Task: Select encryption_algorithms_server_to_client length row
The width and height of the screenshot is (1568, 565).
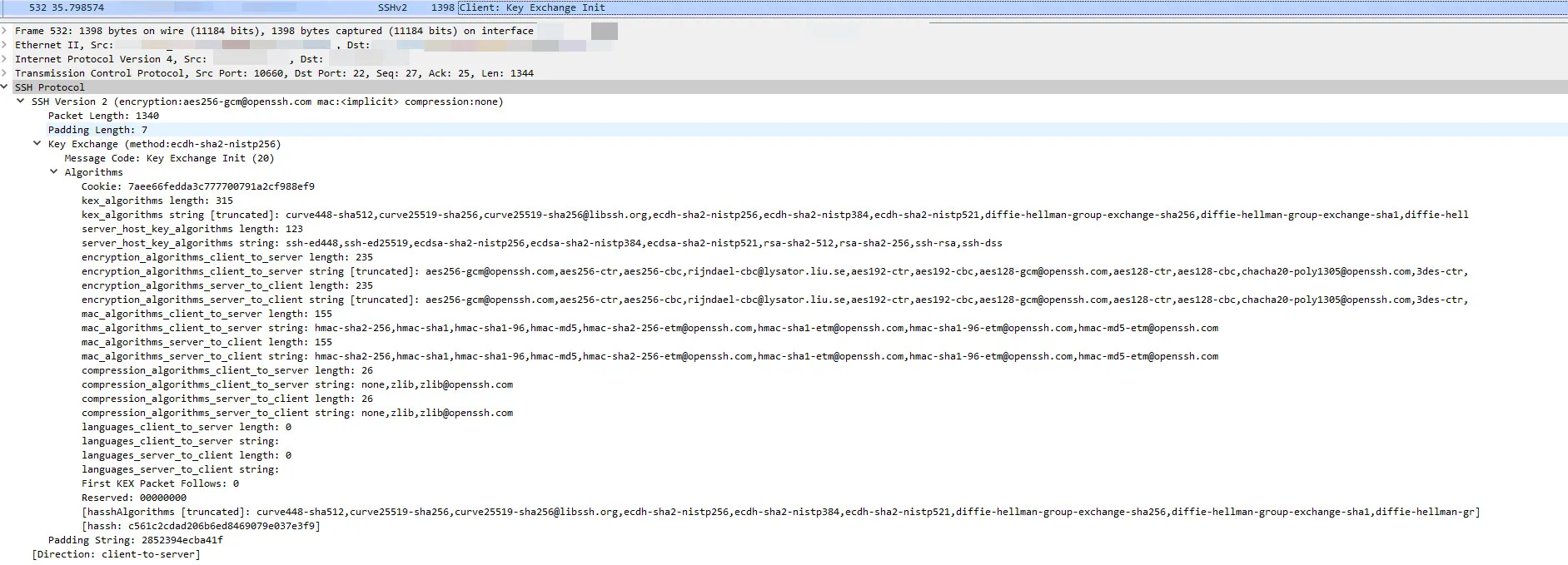Action: [227, 285]
